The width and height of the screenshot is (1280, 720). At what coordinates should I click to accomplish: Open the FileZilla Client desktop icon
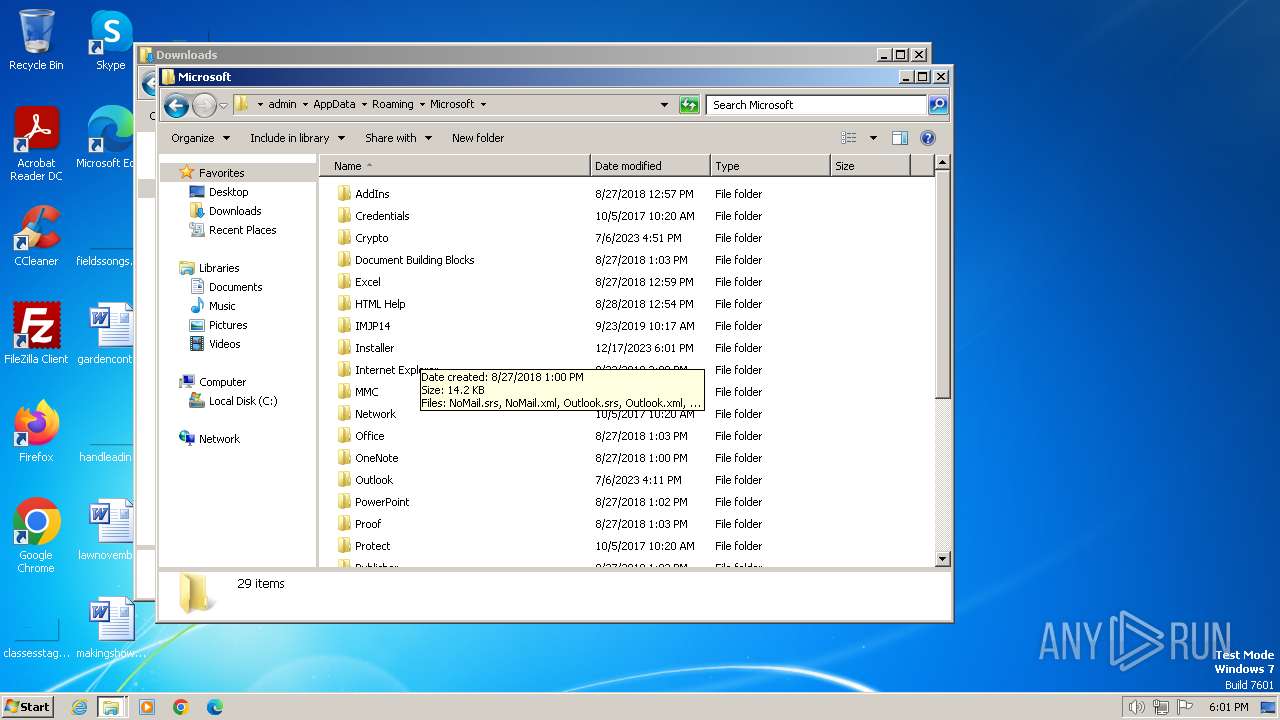pos(36,333)
